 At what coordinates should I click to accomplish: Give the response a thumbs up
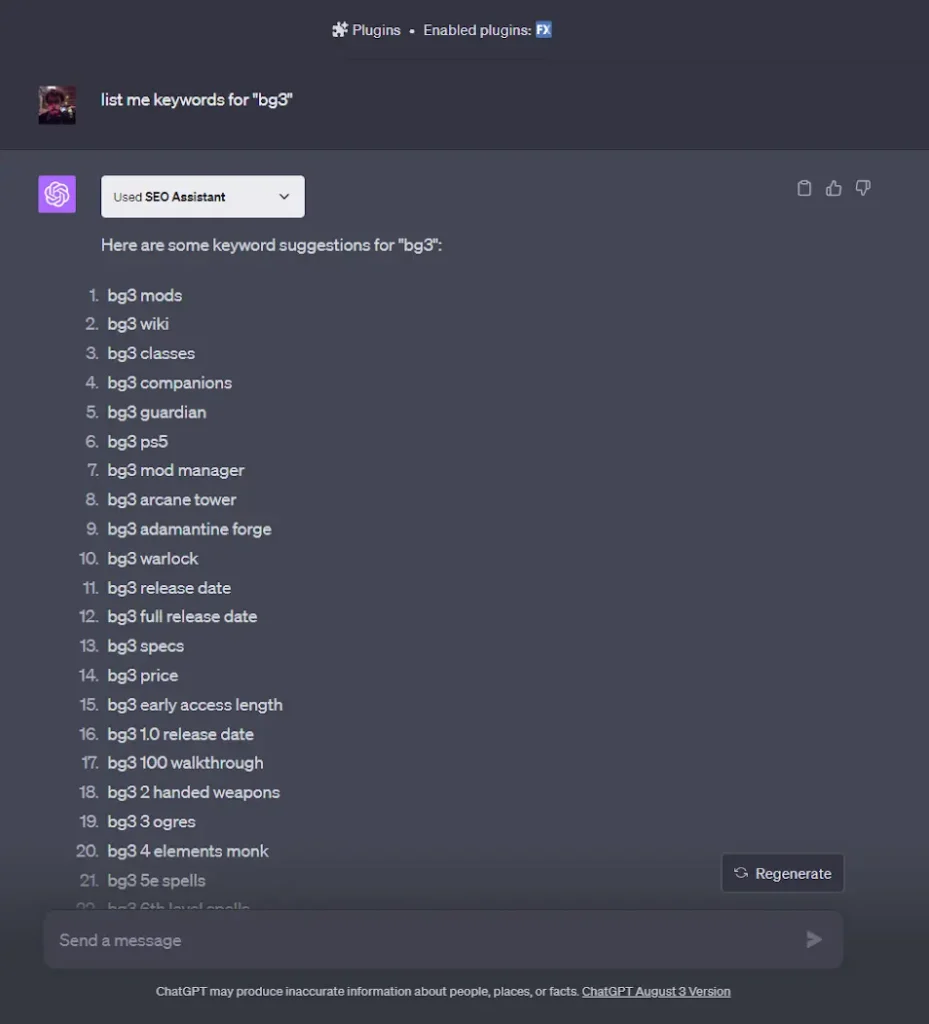point(834,188)
